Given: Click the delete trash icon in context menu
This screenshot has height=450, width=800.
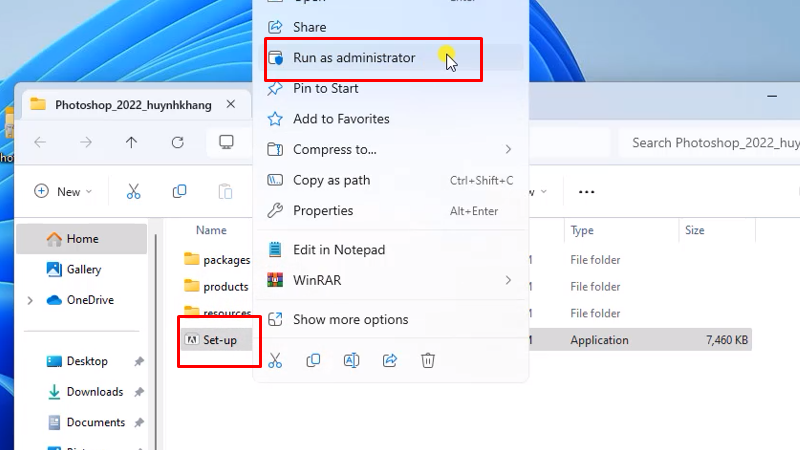Looking at the screenshot, I should [x=428, y=360].
